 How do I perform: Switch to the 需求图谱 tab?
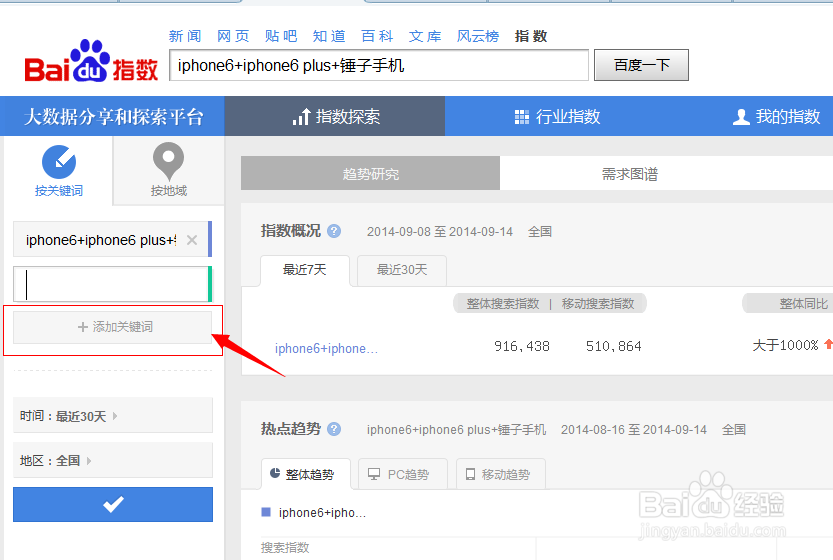point(630,174)
